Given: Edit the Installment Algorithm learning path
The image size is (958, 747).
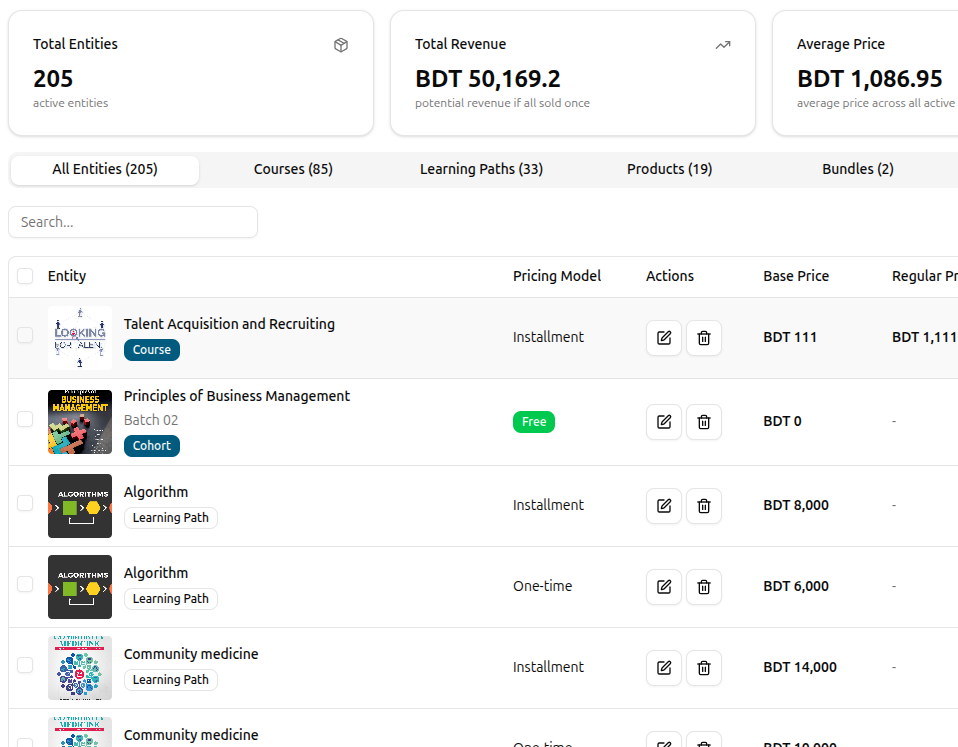Looking at the screenshot, I should (x=664, y=506).
